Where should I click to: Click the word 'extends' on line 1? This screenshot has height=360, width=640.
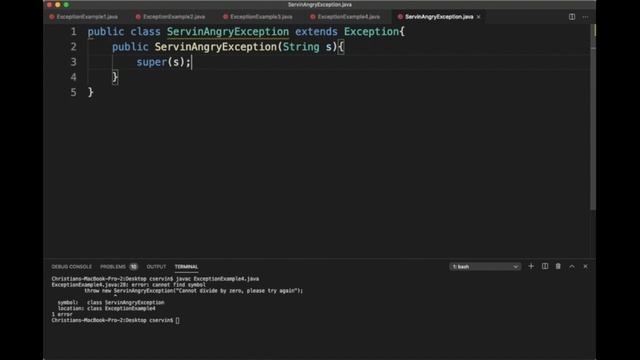(x=316, y=31)
